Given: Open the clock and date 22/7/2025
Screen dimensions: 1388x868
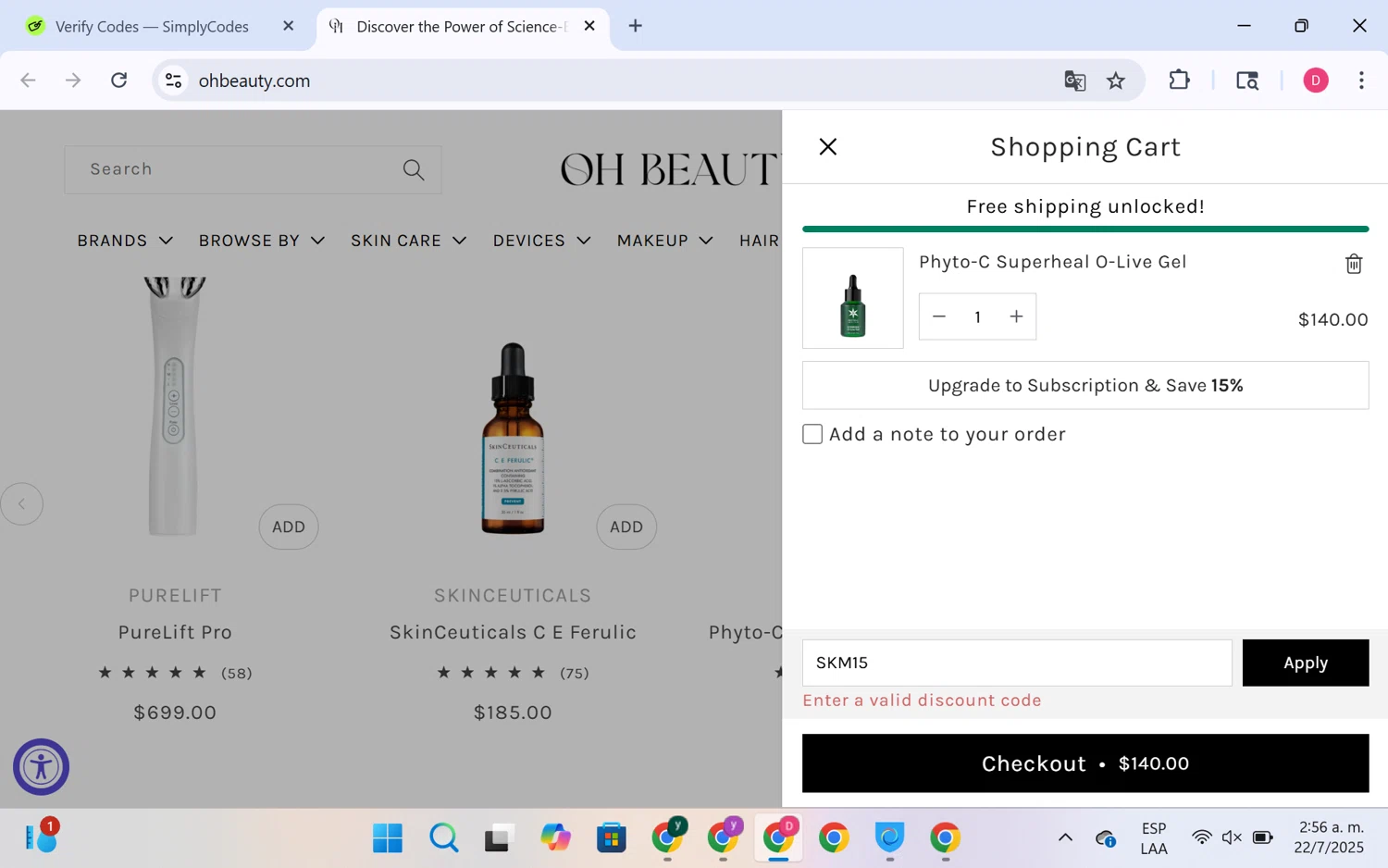Looking at the screenshot, I should click(x=1331, y=837).
